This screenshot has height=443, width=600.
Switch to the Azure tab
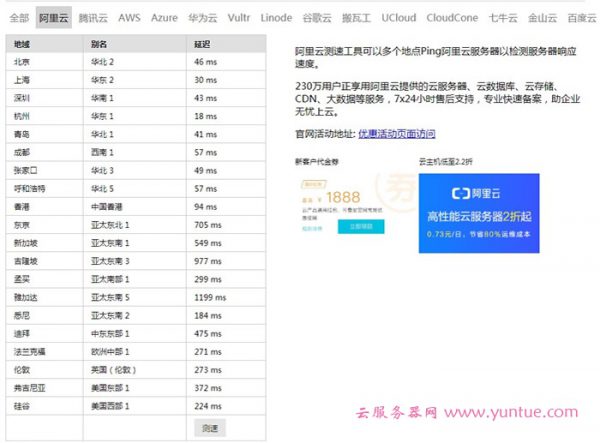[x=165, y=17]
